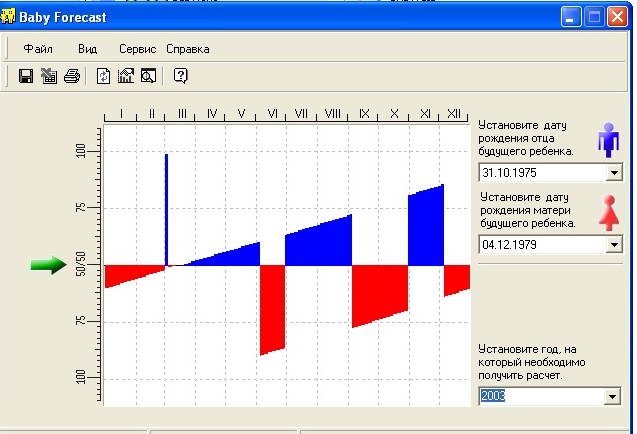Open the Файл menu
The width and height of the screenshot is (637, 434).
point(38,49)
